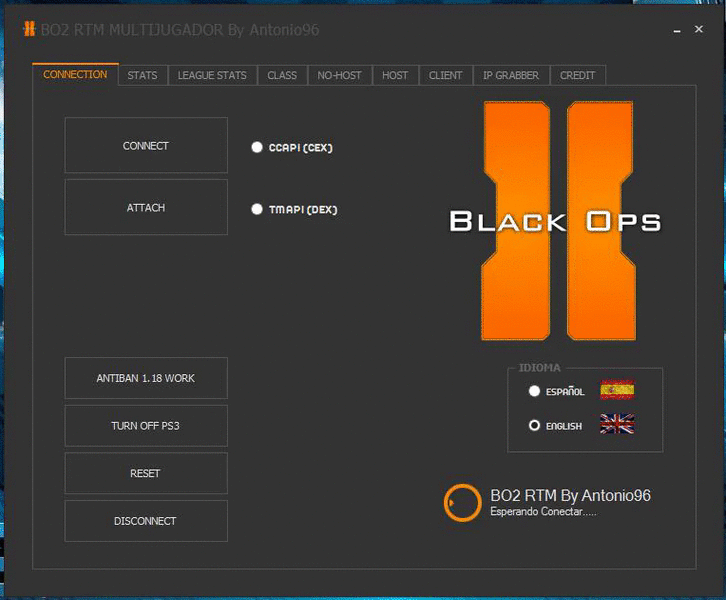726x600 pixels.
Task: Open the LEAGUE STATS tab
Action: click(212, 75)
